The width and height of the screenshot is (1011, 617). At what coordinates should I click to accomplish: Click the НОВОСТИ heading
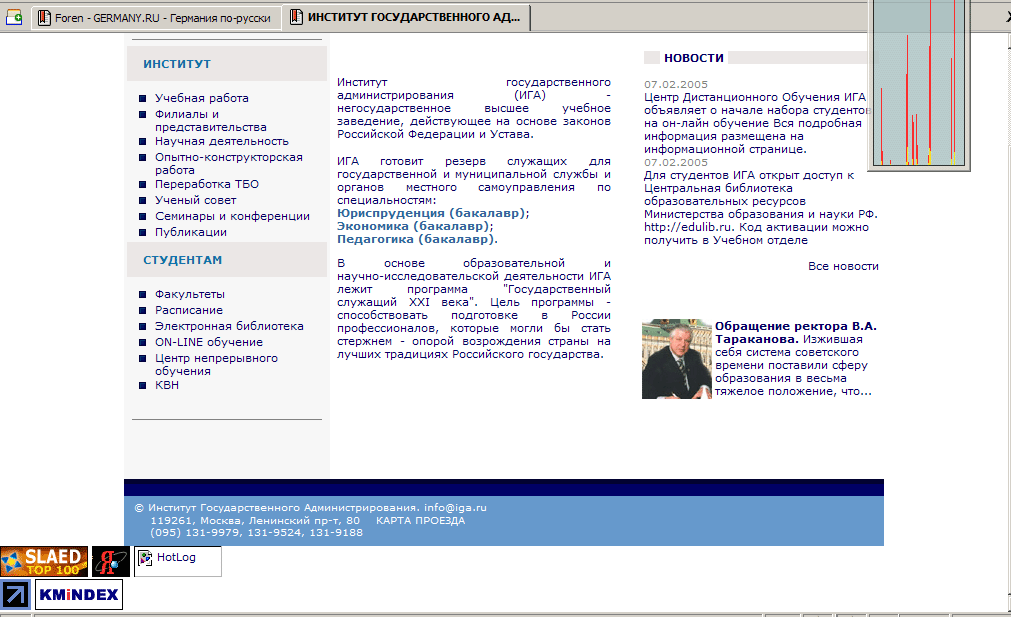(694, 58)
